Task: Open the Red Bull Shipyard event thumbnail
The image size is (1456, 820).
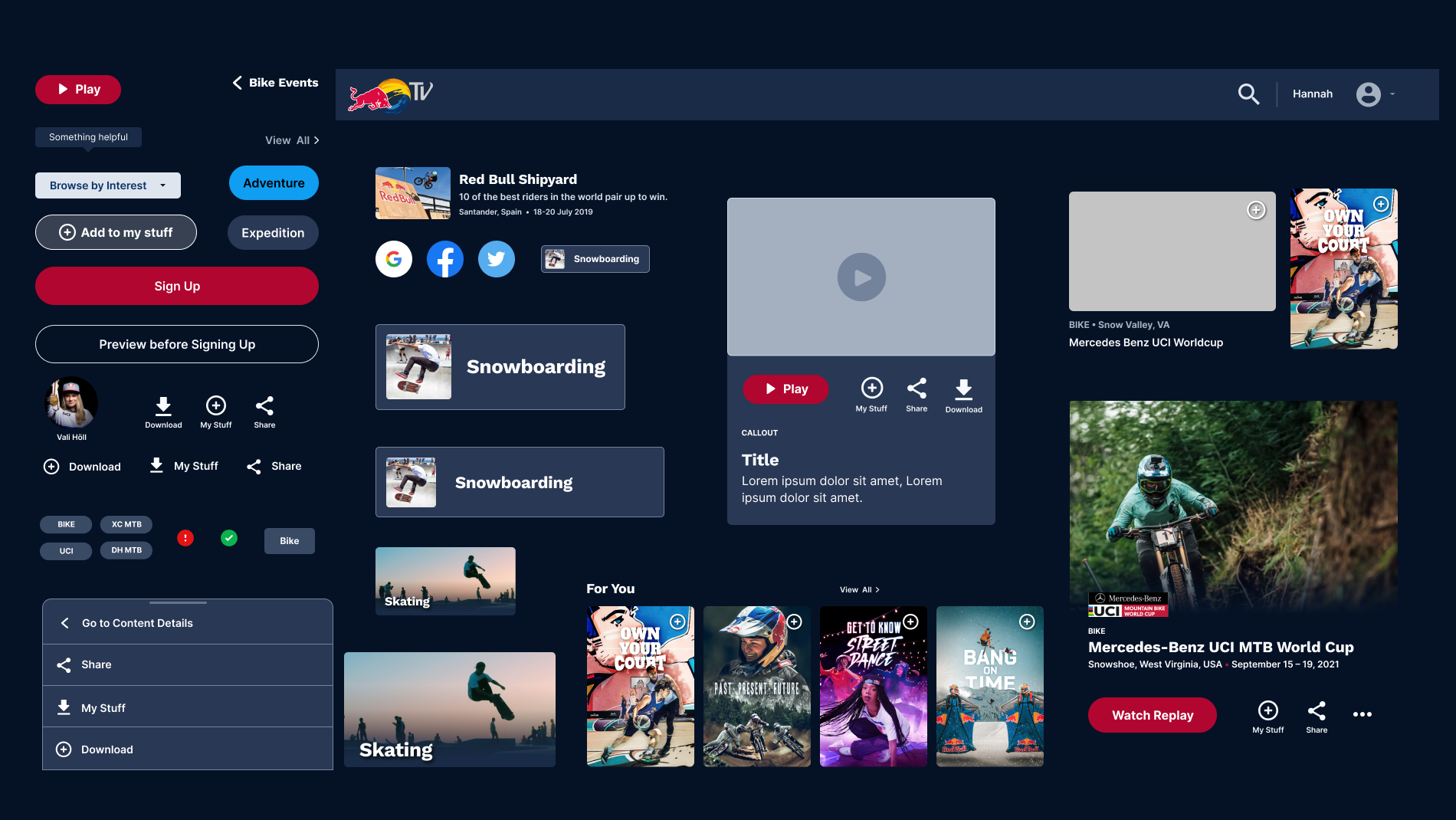Action: 413,193
